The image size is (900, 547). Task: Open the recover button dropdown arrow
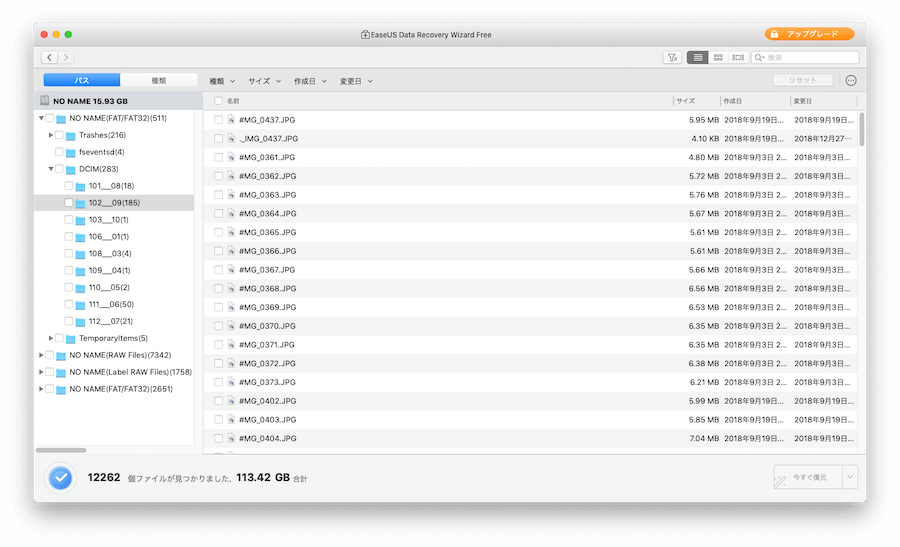tap(850, 477)
